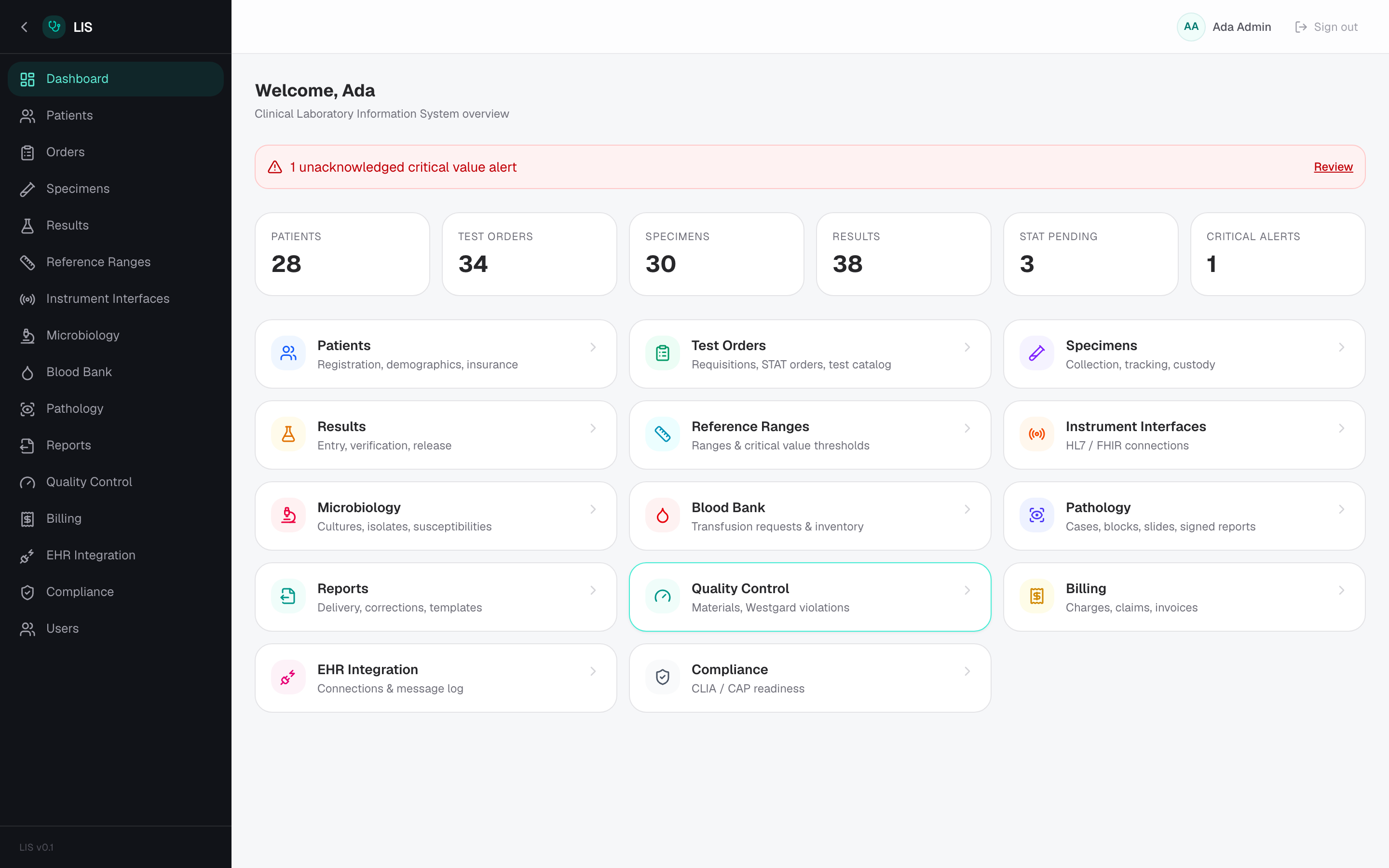Click Review link in critical alert banner
Image resolution: width=1389 pixels, height=868 pixels.
[1333, 167]
